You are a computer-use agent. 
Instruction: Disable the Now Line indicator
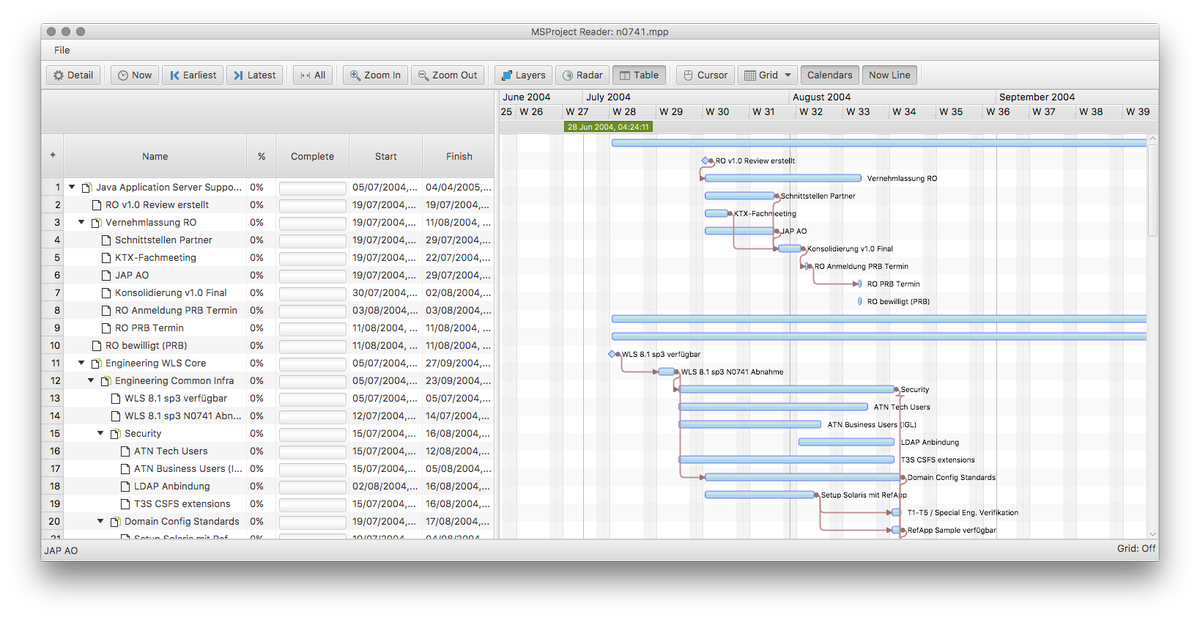click(x=889, y=75)
